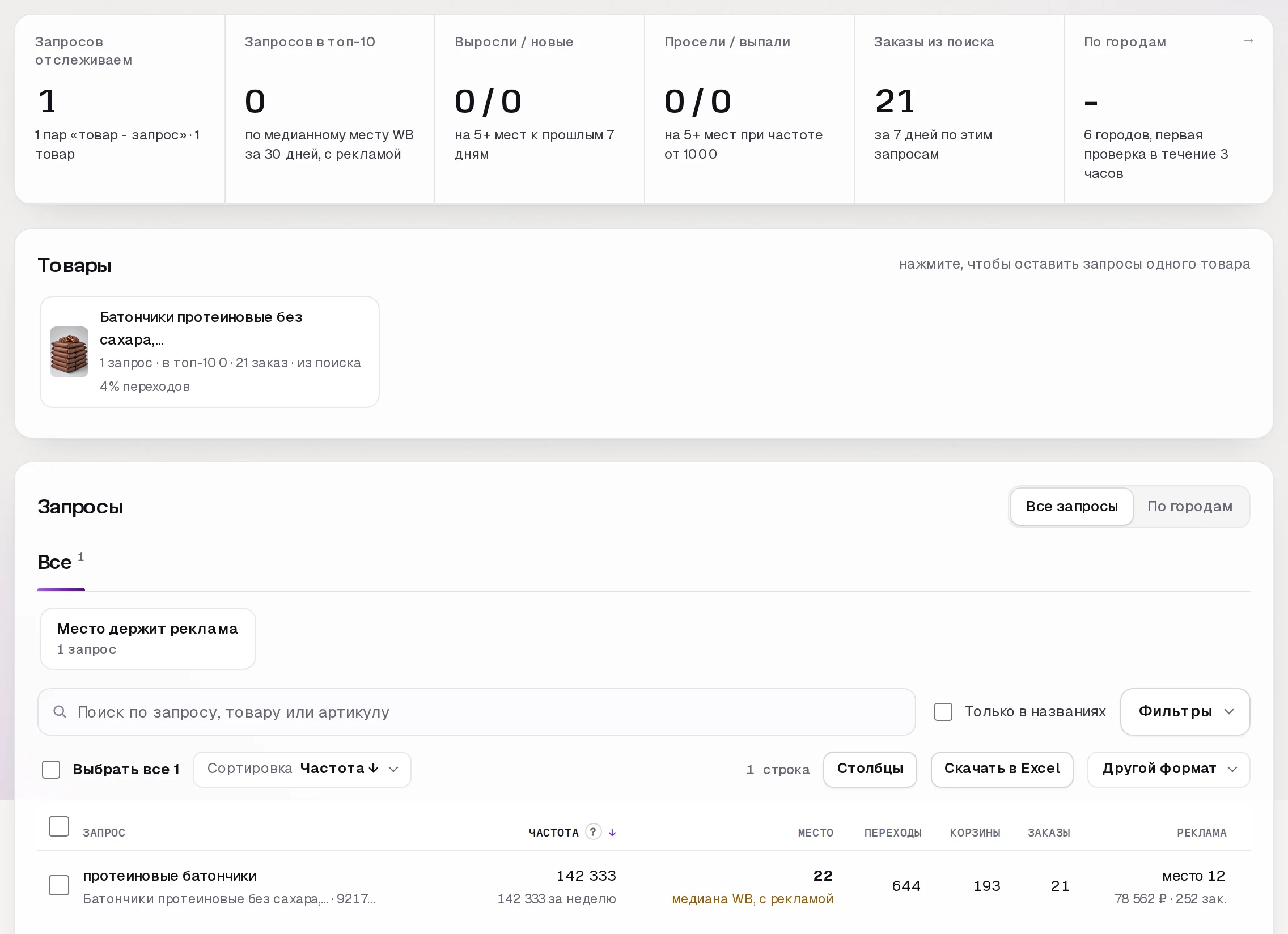Click the 78 562 ₽ · 252 зак. text
The width and height of the screenshot is (1288, 934).
1171,899
